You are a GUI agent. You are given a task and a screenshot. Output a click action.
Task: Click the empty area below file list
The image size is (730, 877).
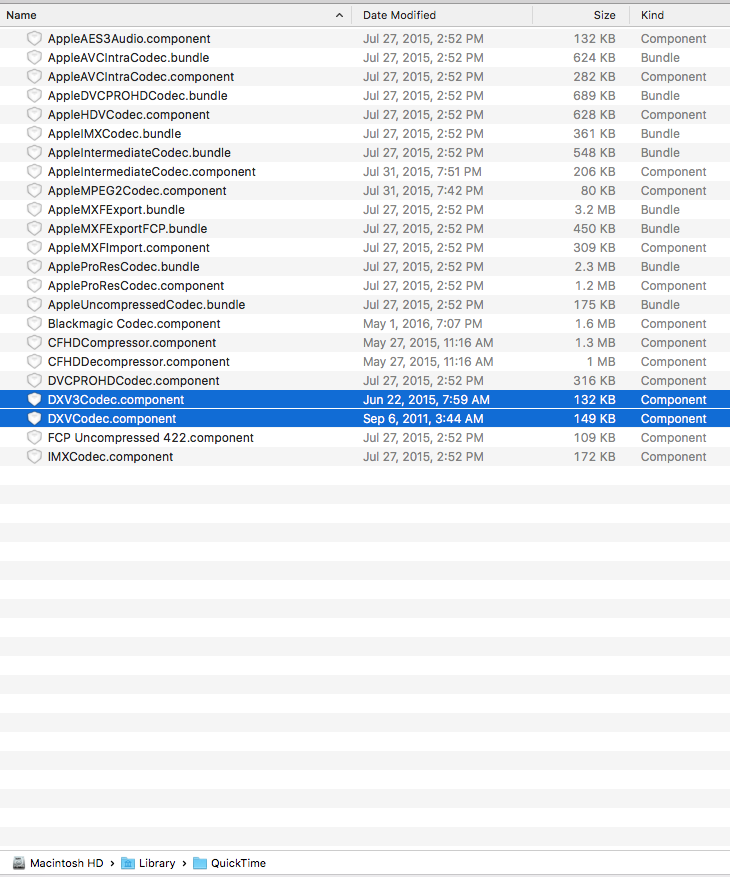[365, 650]
